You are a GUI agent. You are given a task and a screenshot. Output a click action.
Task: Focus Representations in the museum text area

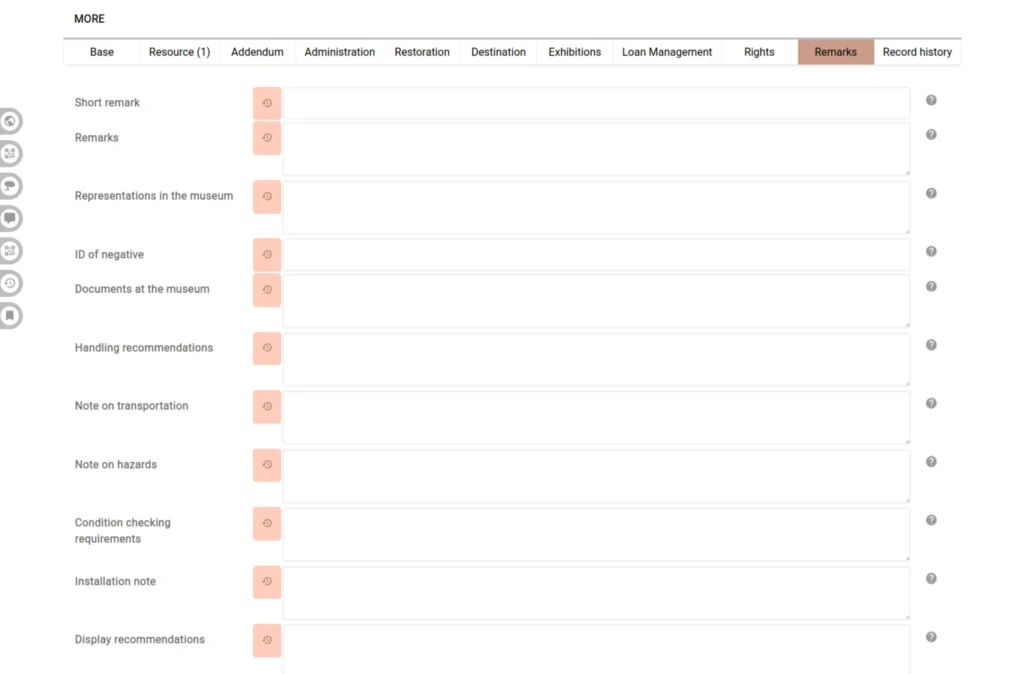[596, 208]
